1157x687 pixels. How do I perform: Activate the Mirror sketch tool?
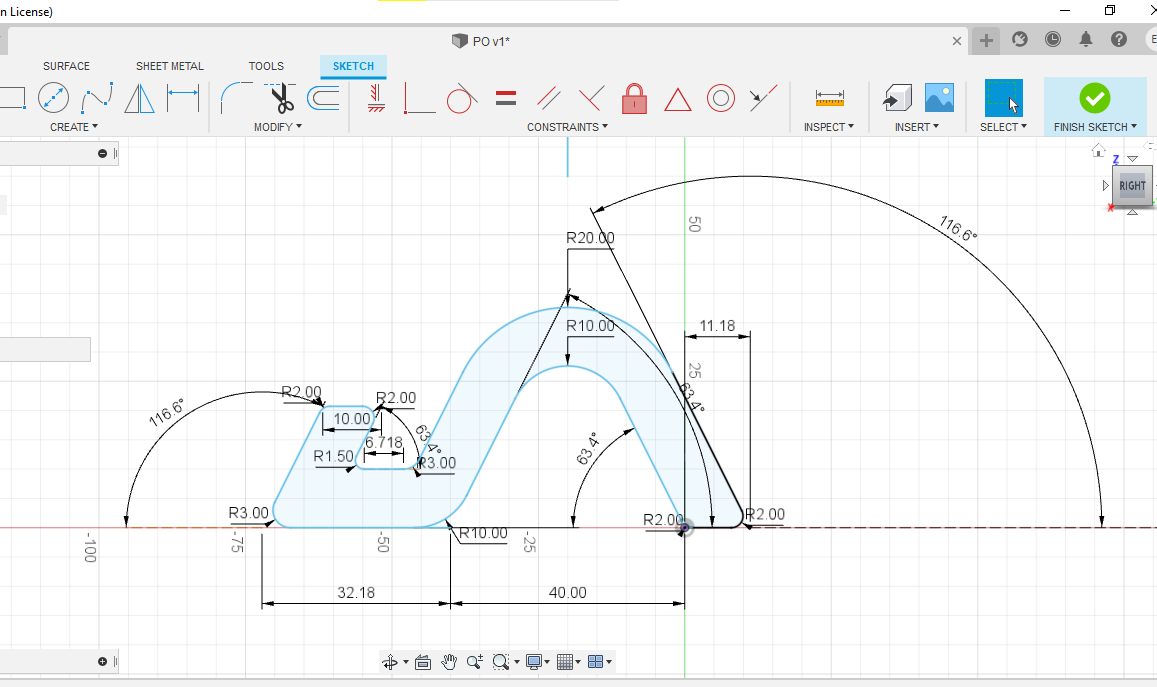[139, 98]
